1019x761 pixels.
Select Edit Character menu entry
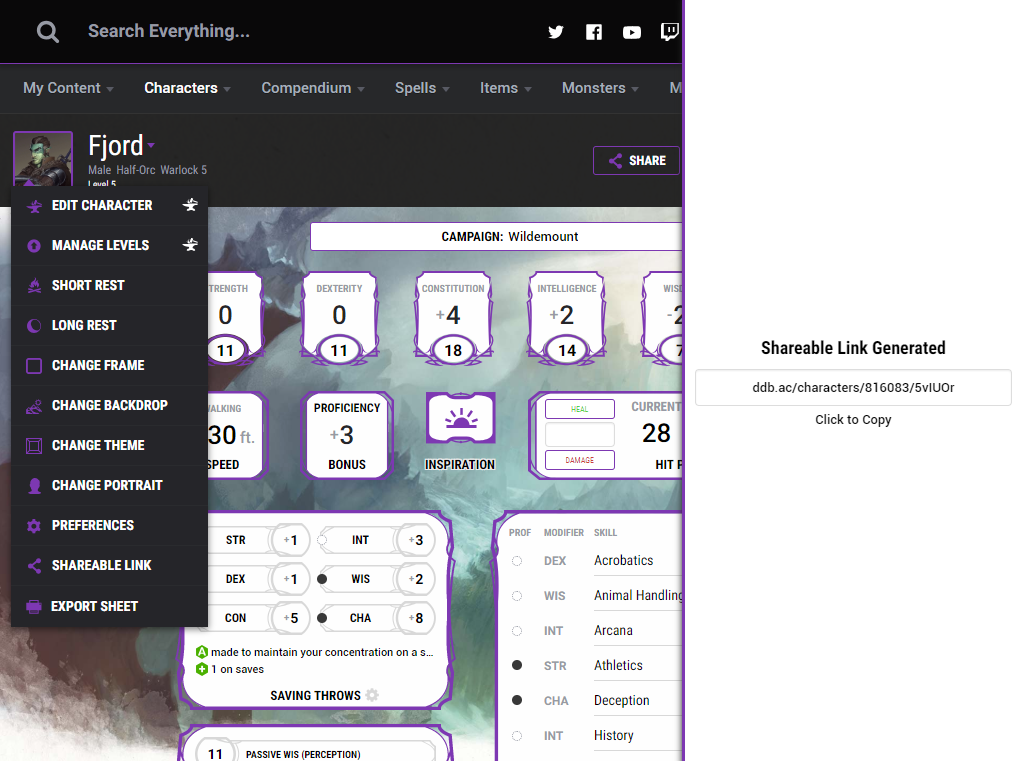(109, 205)
